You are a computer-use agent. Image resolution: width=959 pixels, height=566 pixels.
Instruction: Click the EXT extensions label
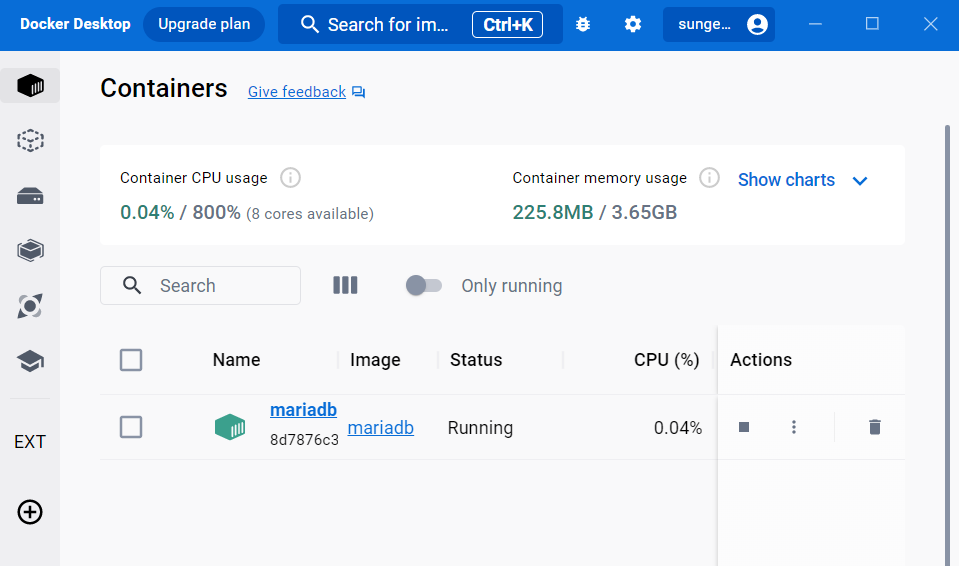pyautogui.click(x=30, y=442)
